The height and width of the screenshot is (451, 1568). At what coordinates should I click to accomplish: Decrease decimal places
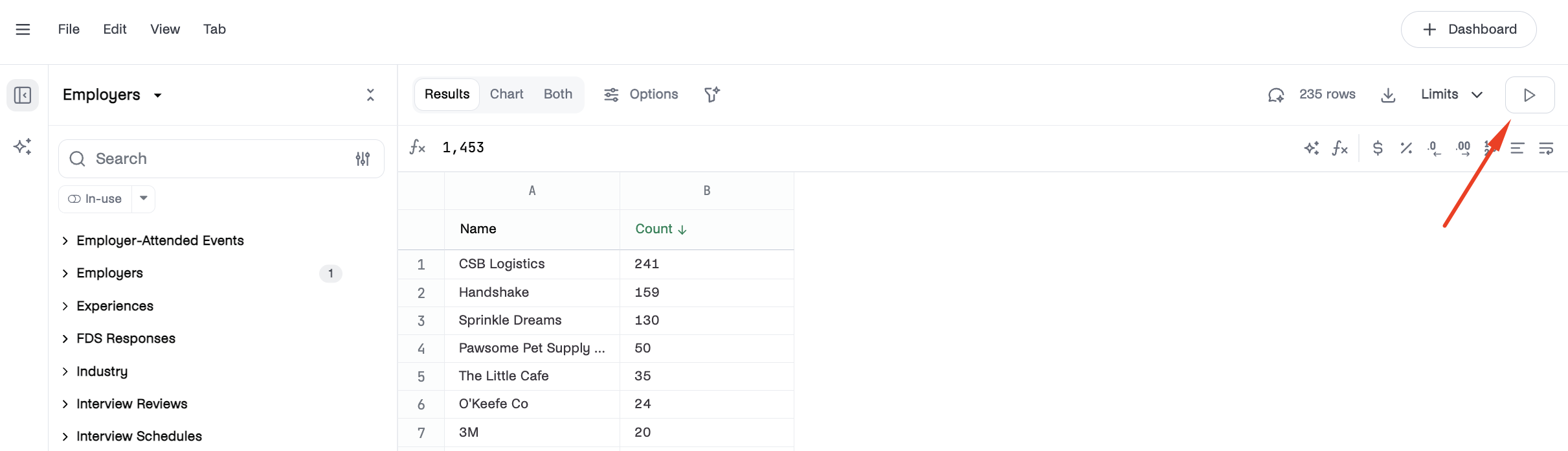click(x=1434, y=148)
